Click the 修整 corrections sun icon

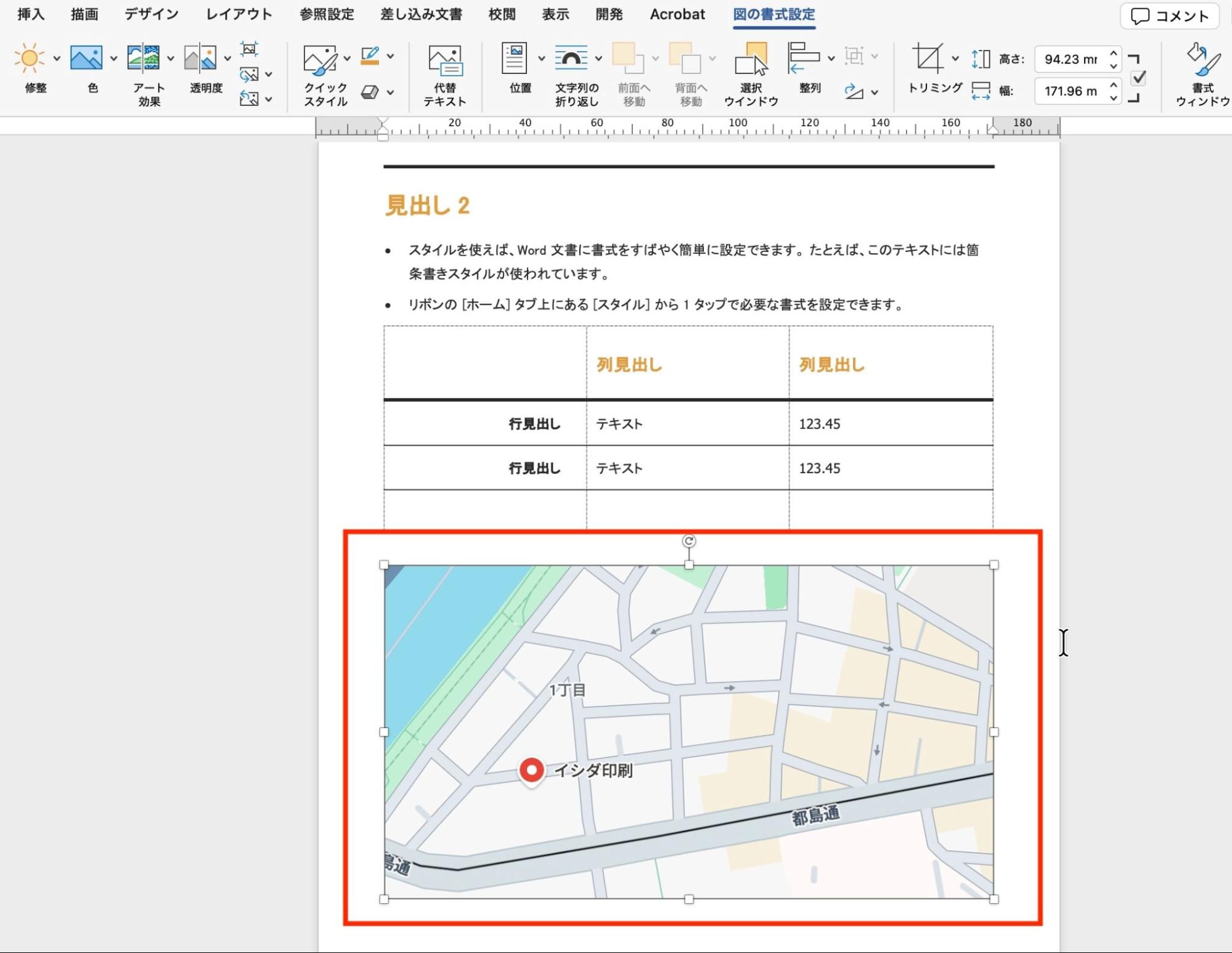click(x=30, y=59)
